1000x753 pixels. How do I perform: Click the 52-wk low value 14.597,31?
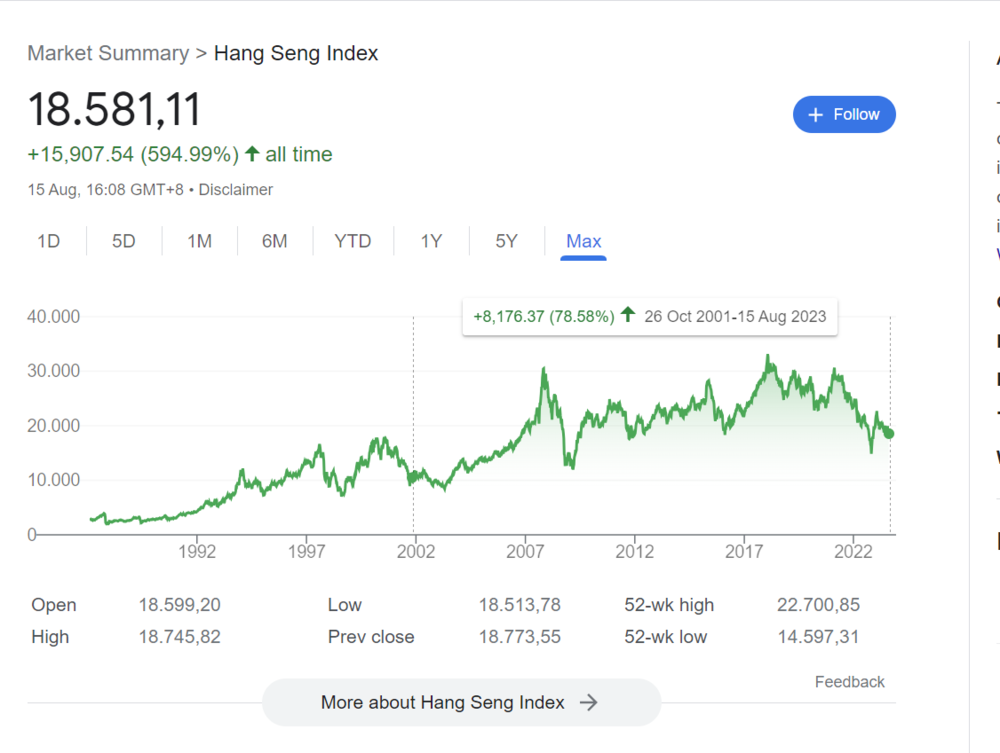[818, 637]
